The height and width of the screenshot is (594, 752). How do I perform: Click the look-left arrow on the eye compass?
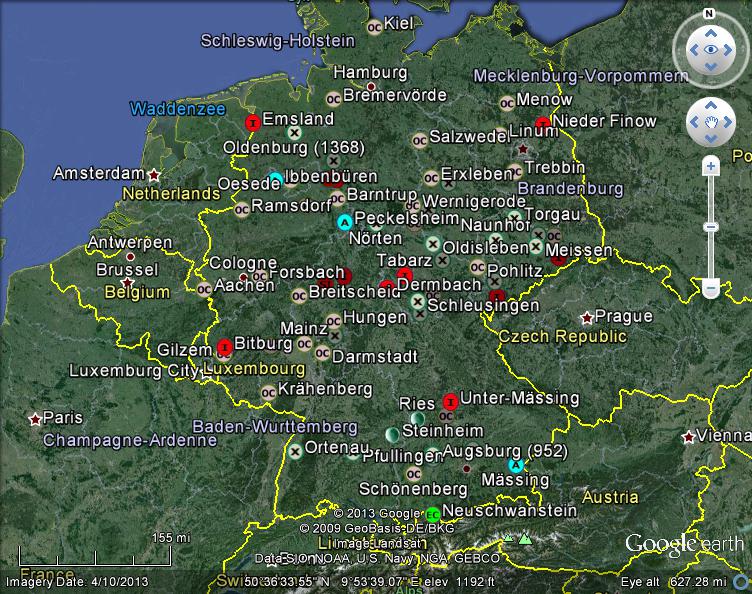694,50
